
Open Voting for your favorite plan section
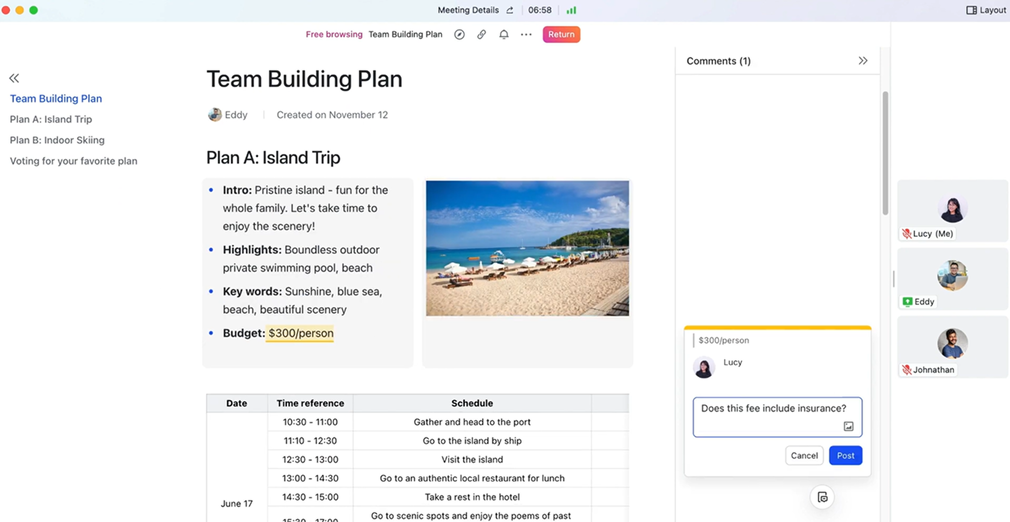[x=73, y=161]
